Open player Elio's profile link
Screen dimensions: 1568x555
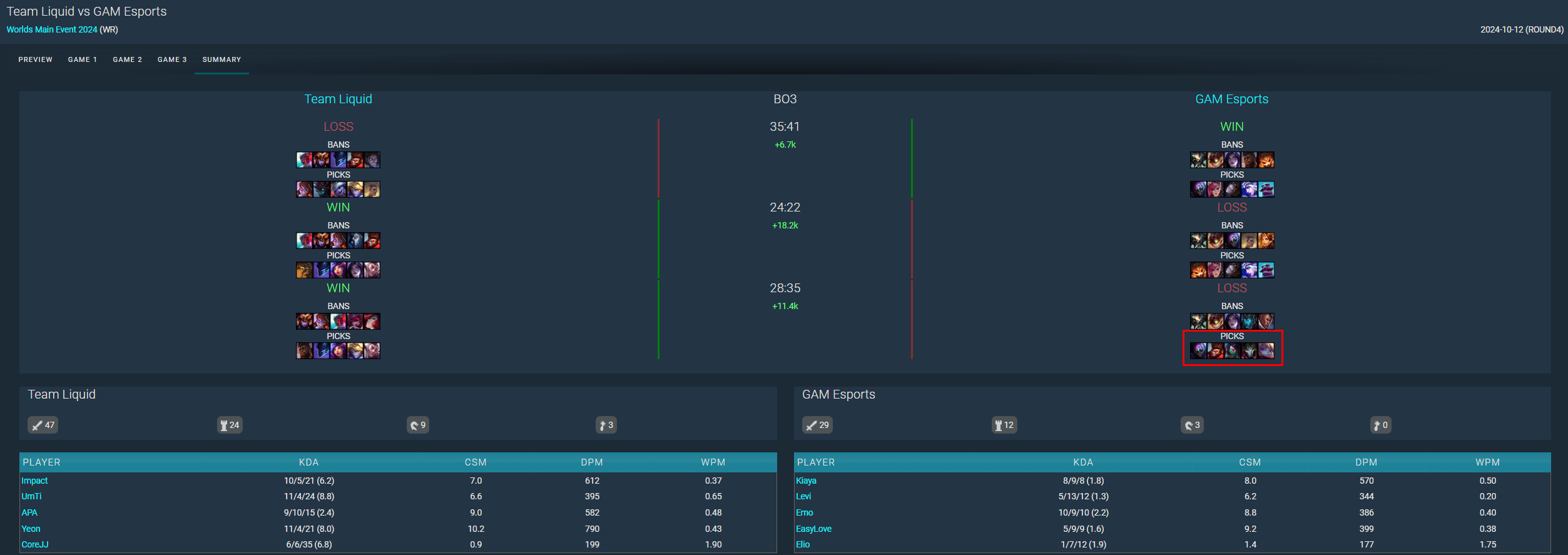(x=803, y=544)
